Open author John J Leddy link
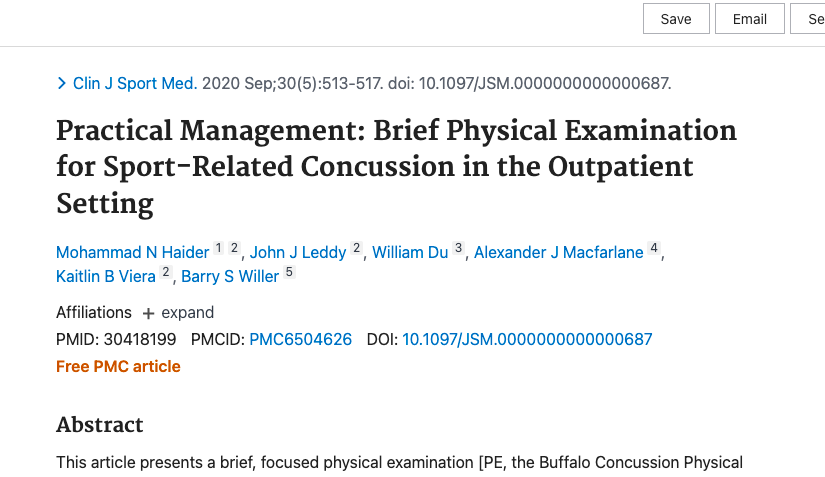The height and width of the screenshot is (477, 825). pyautogui.click(x=298, y=252)
